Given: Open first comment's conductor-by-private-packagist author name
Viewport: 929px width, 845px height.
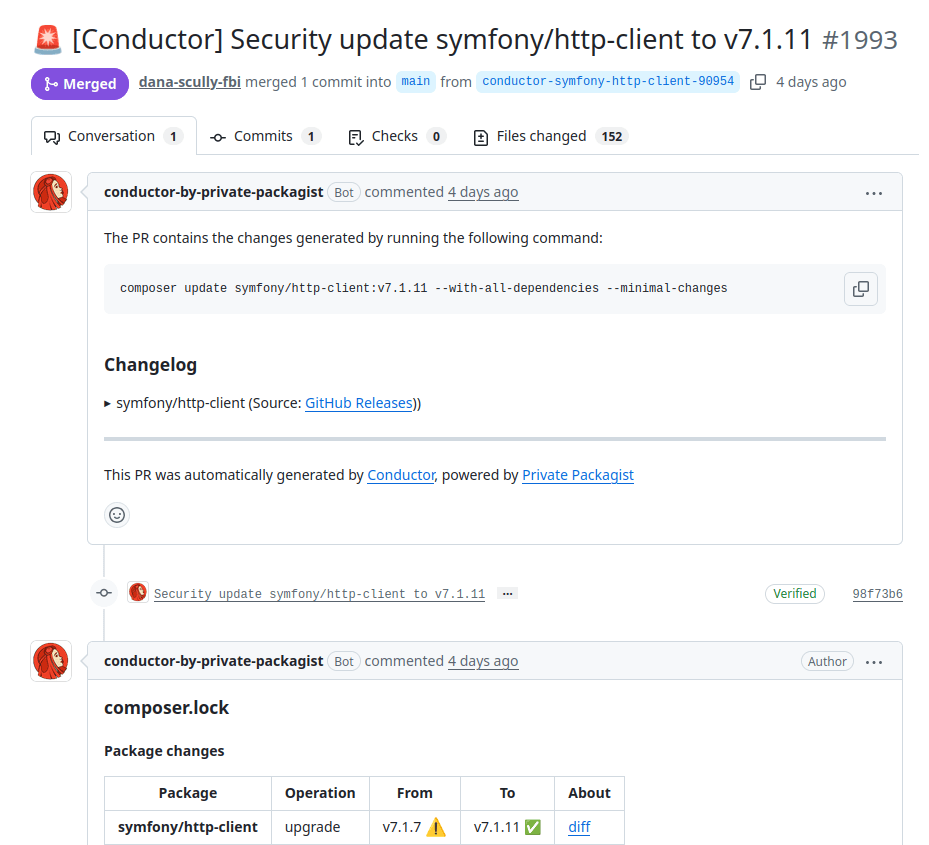Looking at the screenshot, I should [213, 192].
